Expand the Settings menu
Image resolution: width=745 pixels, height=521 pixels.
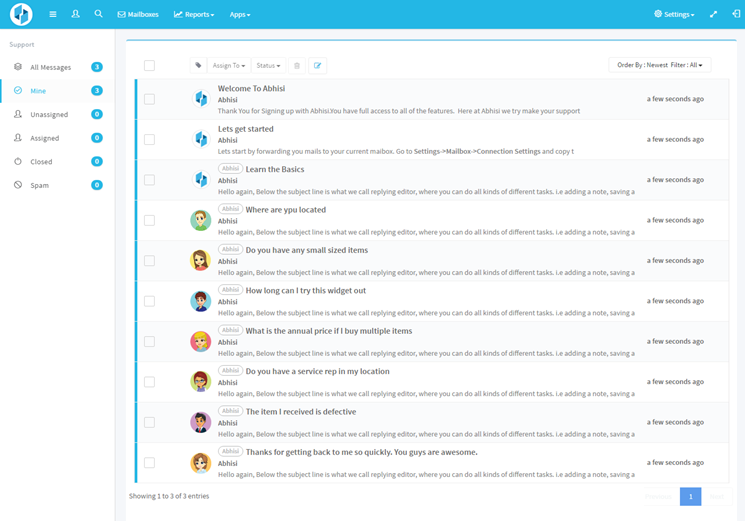point(674,14)
